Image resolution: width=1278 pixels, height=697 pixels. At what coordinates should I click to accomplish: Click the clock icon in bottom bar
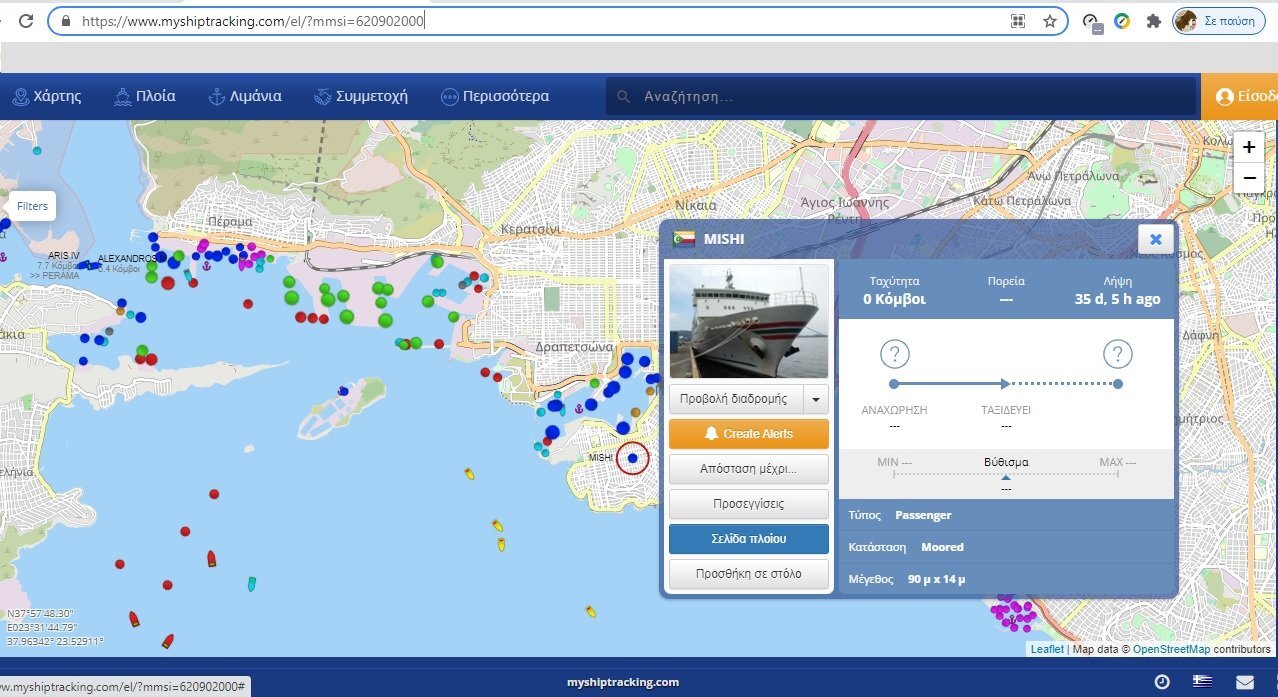1162,682
